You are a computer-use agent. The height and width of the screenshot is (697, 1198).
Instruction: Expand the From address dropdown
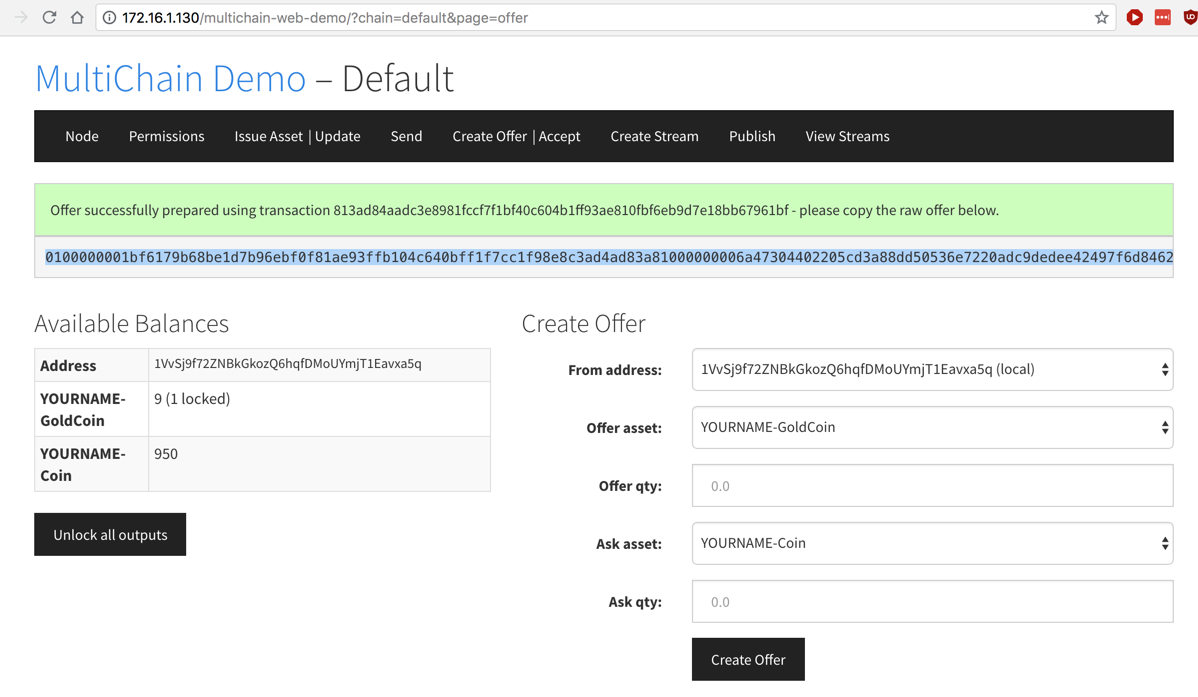click(932, 370)
